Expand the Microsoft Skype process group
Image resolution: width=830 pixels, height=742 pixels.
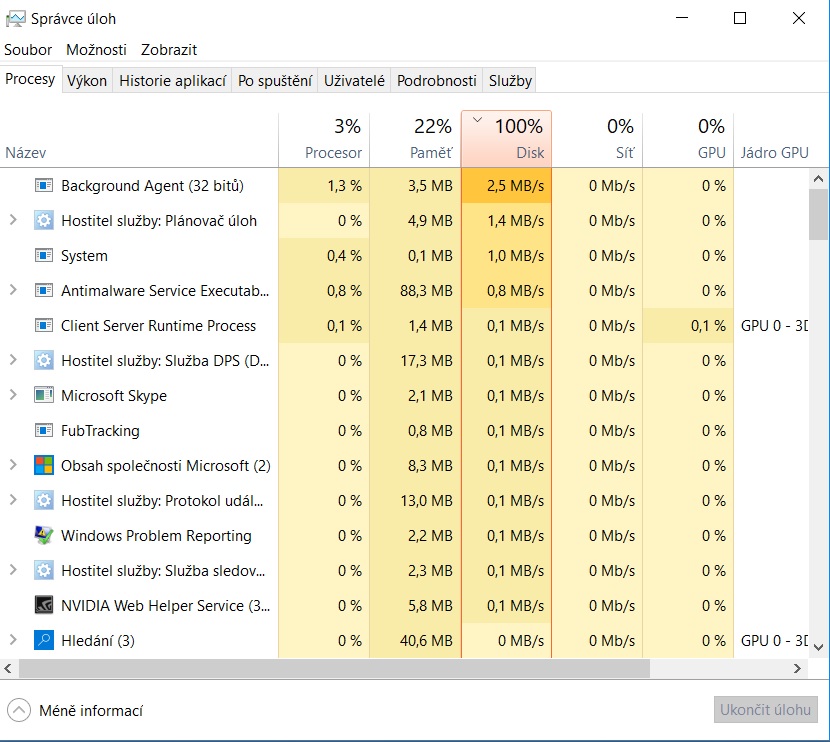13,396
